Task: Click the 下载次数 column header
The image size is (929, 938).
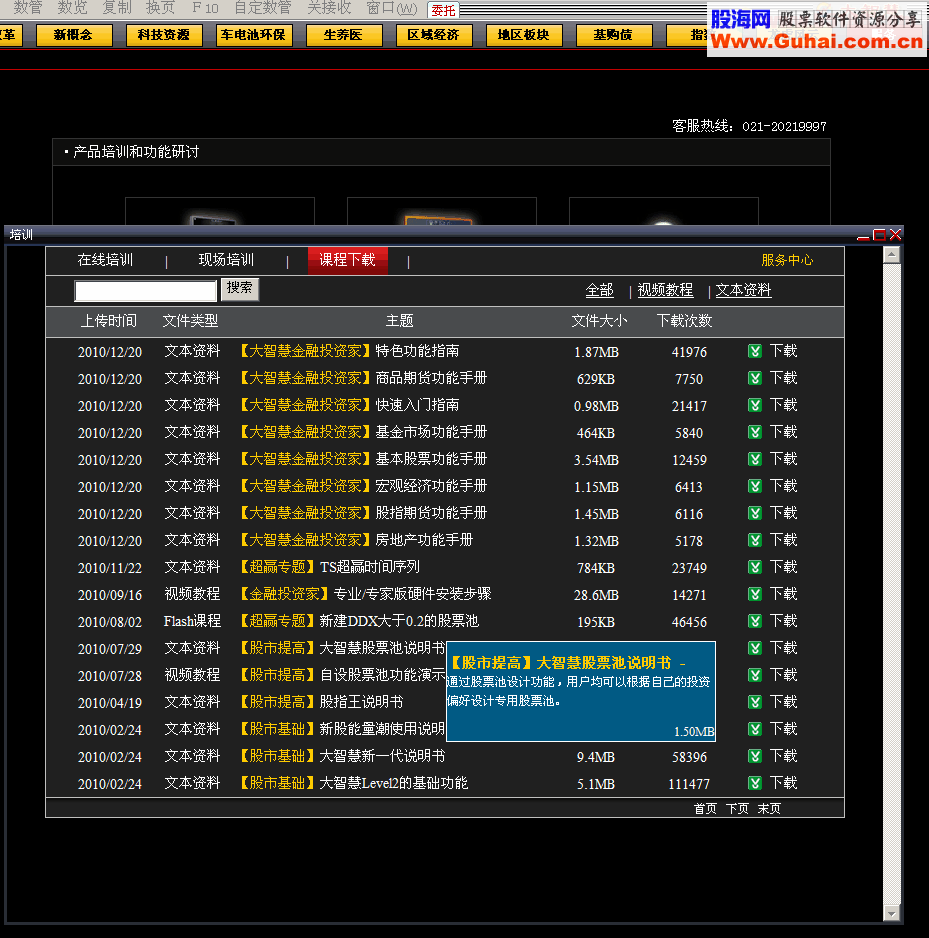Action: point(684,321)
